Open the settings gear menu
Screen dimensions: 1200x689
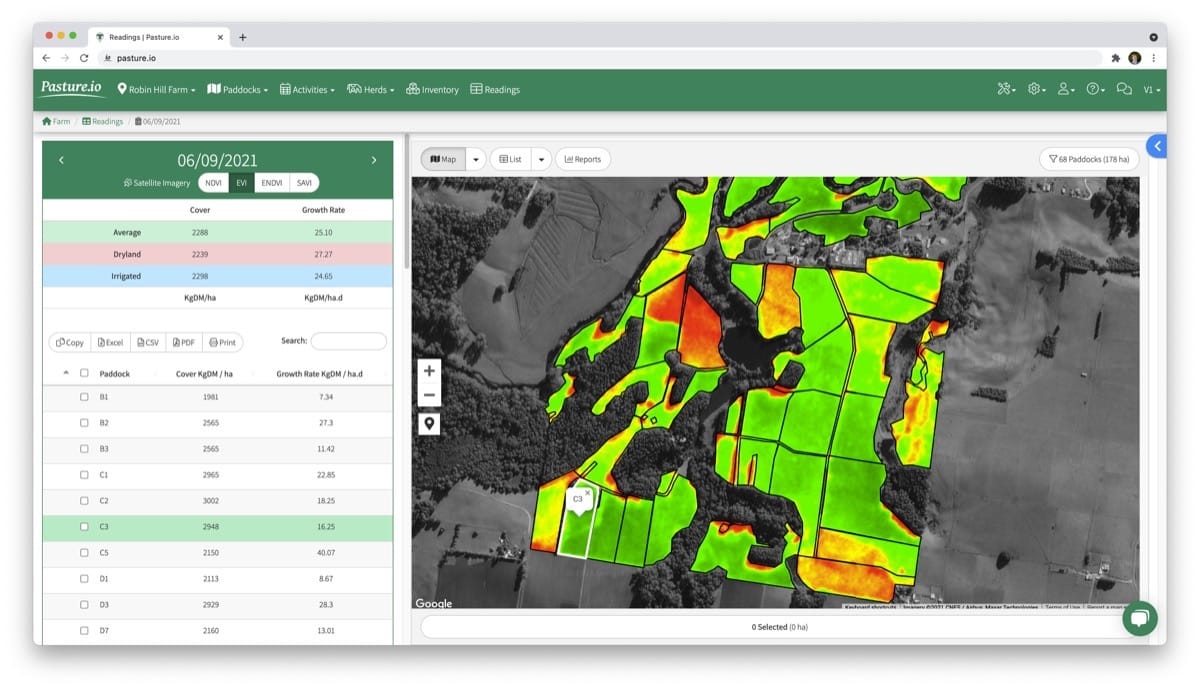pos(1036,89)
